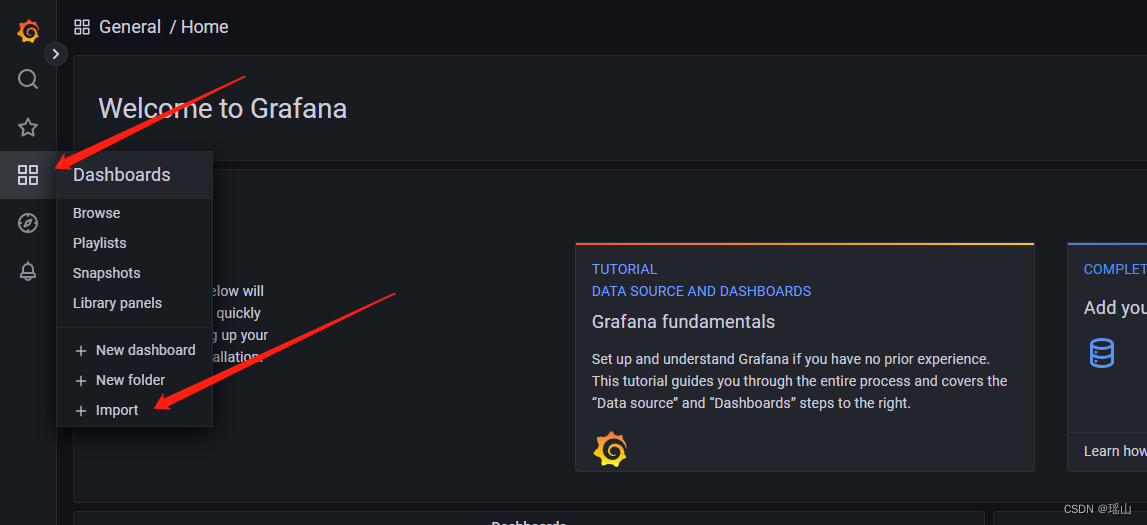
Task: Click the Grafana logo in sidebar
Action: pyautogui.click(x=28, y=31)
